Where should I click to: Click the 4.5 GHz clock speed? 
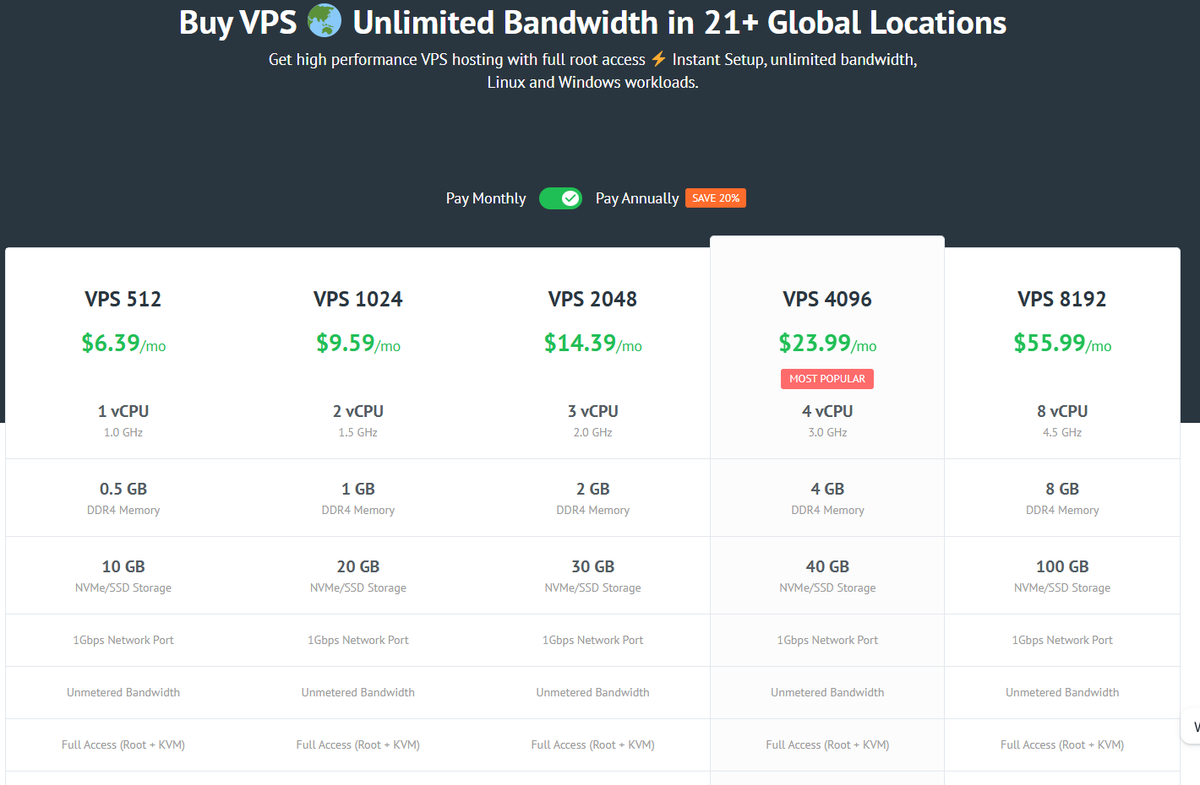tap(1062, 433)
